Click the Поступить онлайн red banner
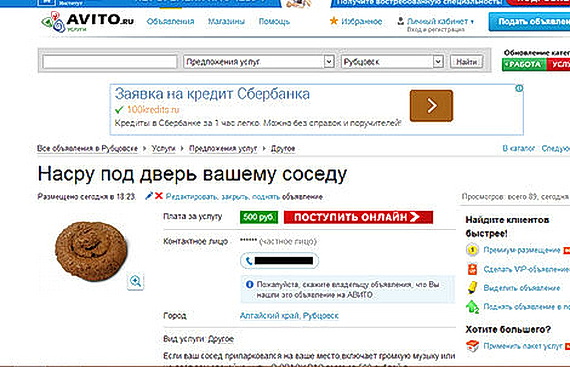 pyautogui.click(x=358, y=217)
